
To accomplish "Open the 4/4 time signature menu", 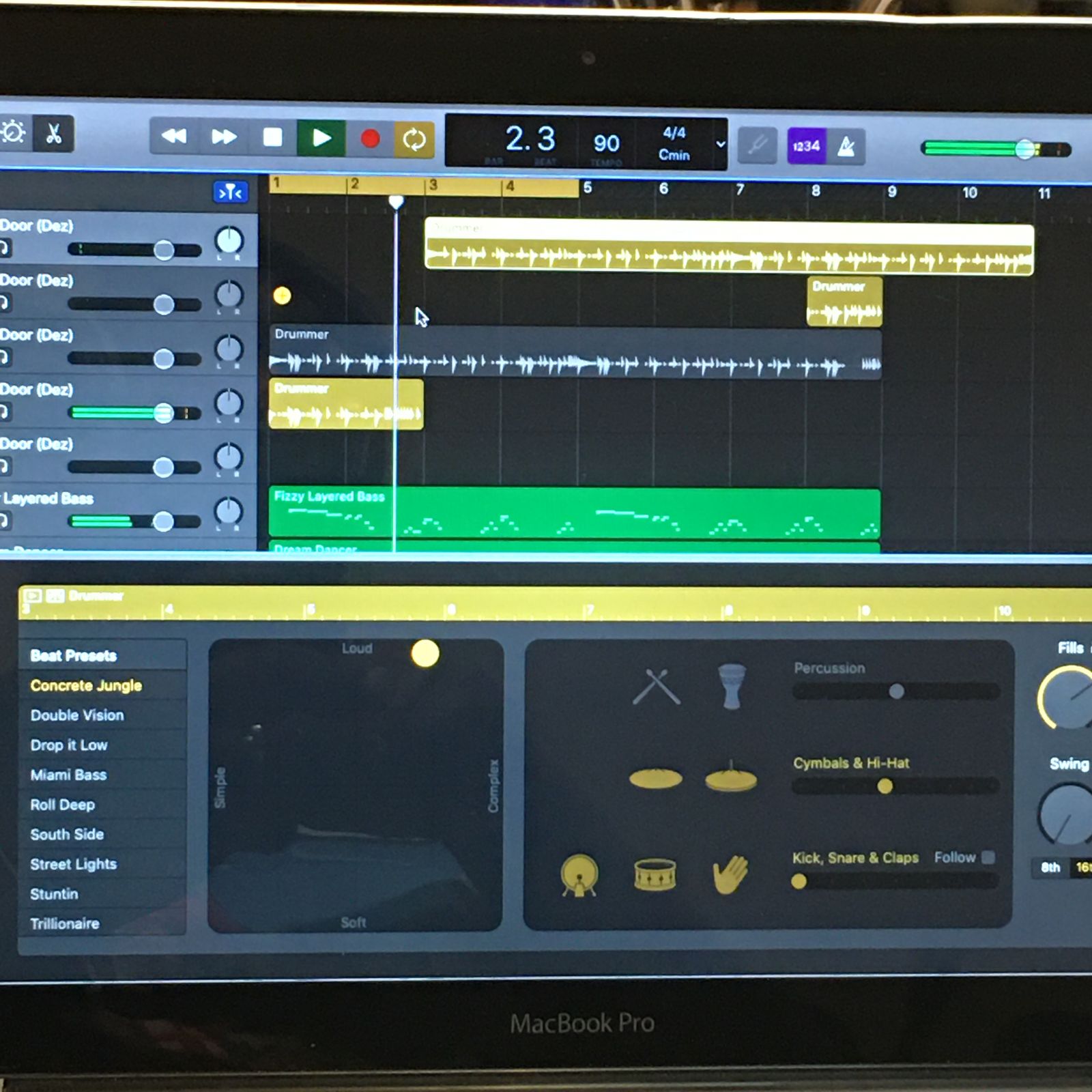I will pos(674,133).
